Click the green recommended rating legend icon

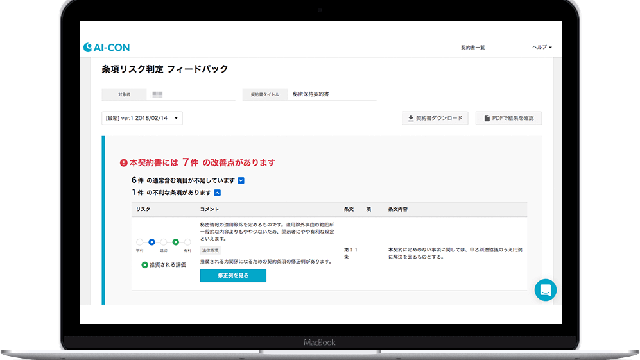tap(144, 265)
